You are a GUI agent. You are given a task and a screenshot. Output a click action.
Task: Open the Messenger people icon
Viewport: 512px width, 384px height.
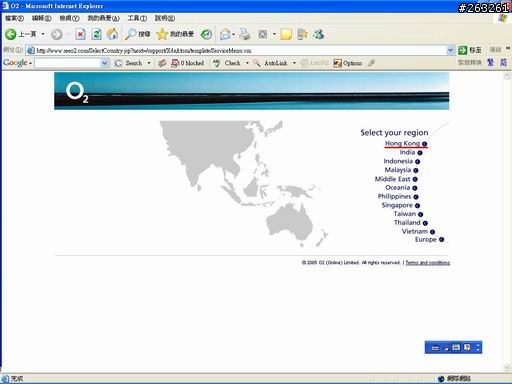[x=318, y=34]
